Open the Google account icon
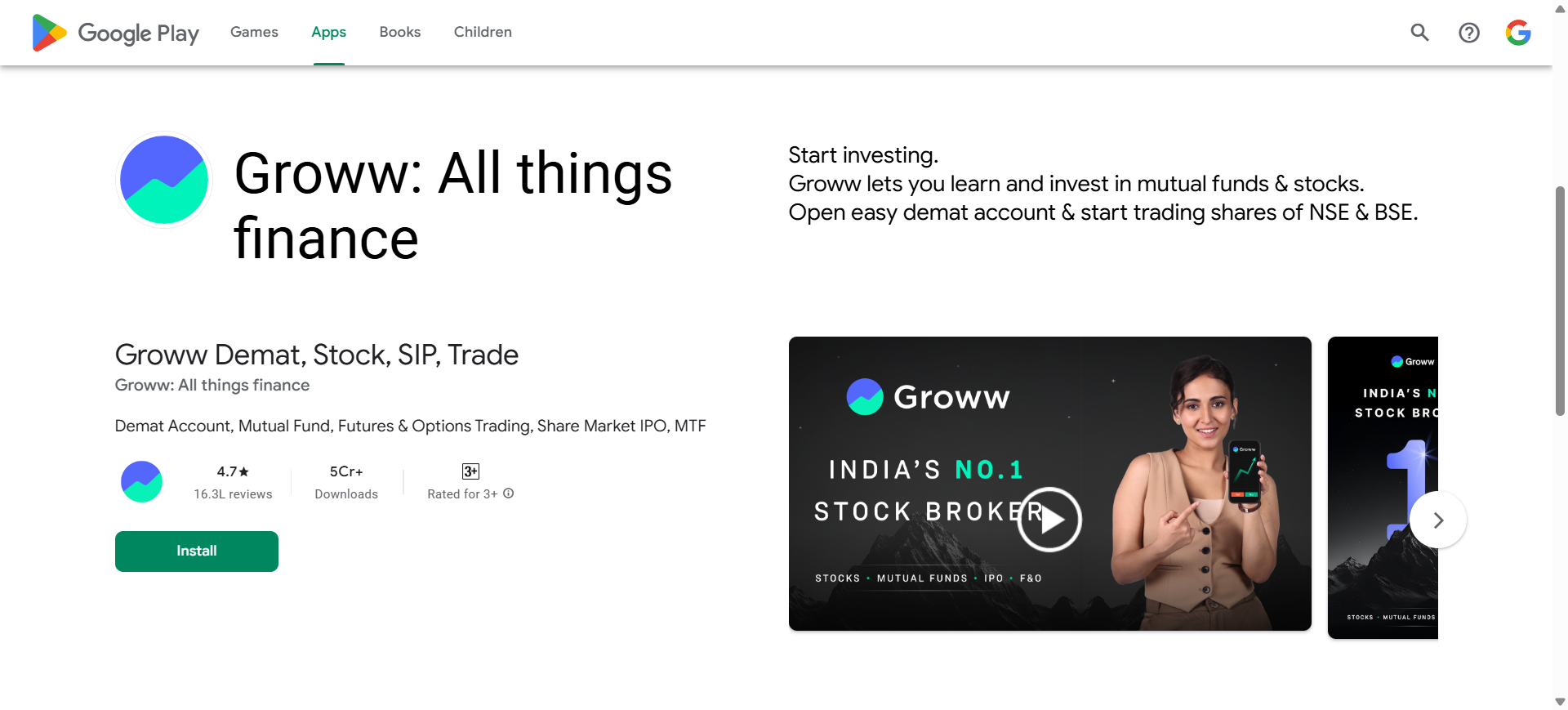This screenshot has width=1568, height=710. pos(1517,33)
